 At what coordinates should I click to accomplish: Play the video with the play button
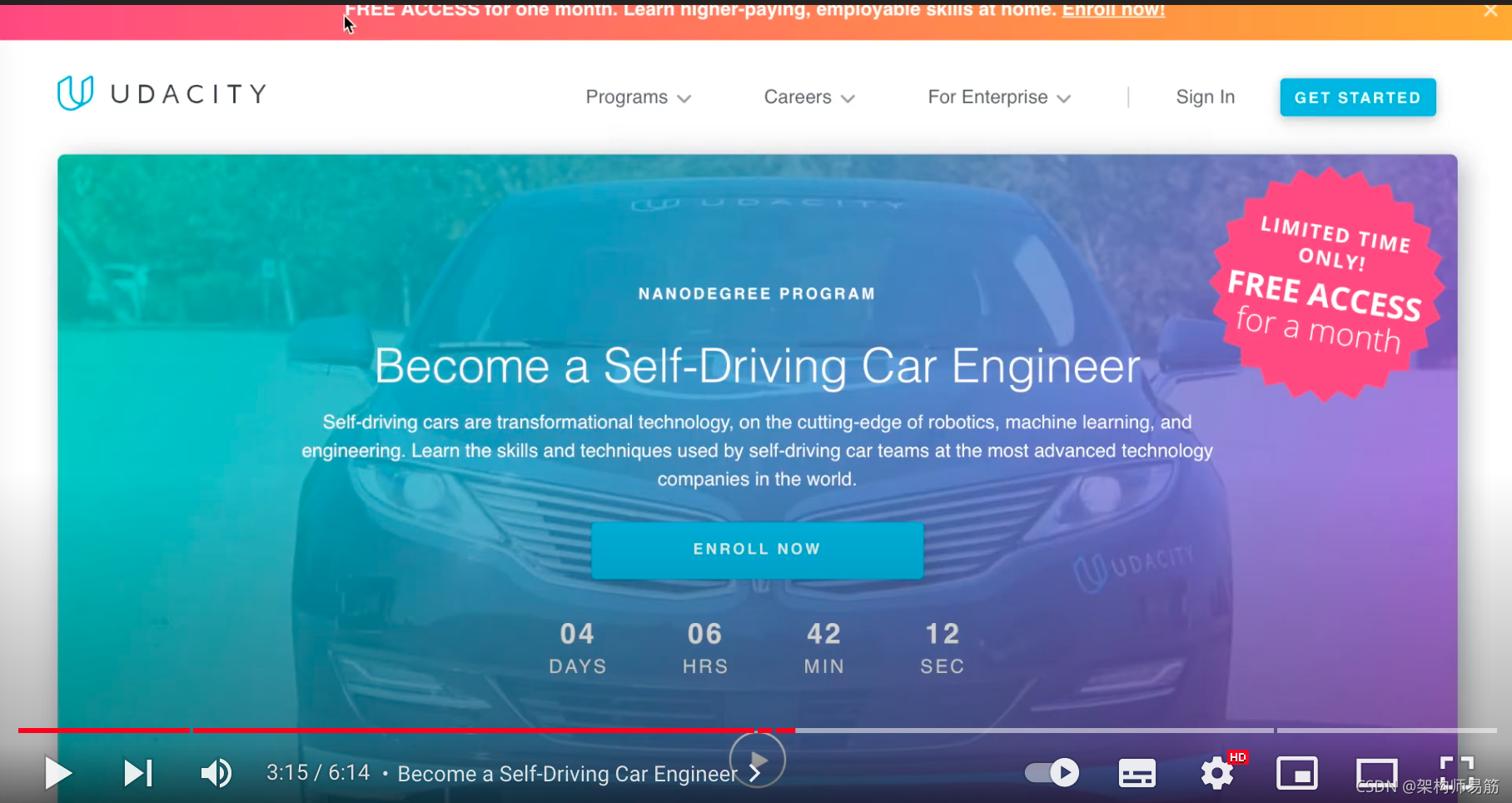click(x=57, y=773)
